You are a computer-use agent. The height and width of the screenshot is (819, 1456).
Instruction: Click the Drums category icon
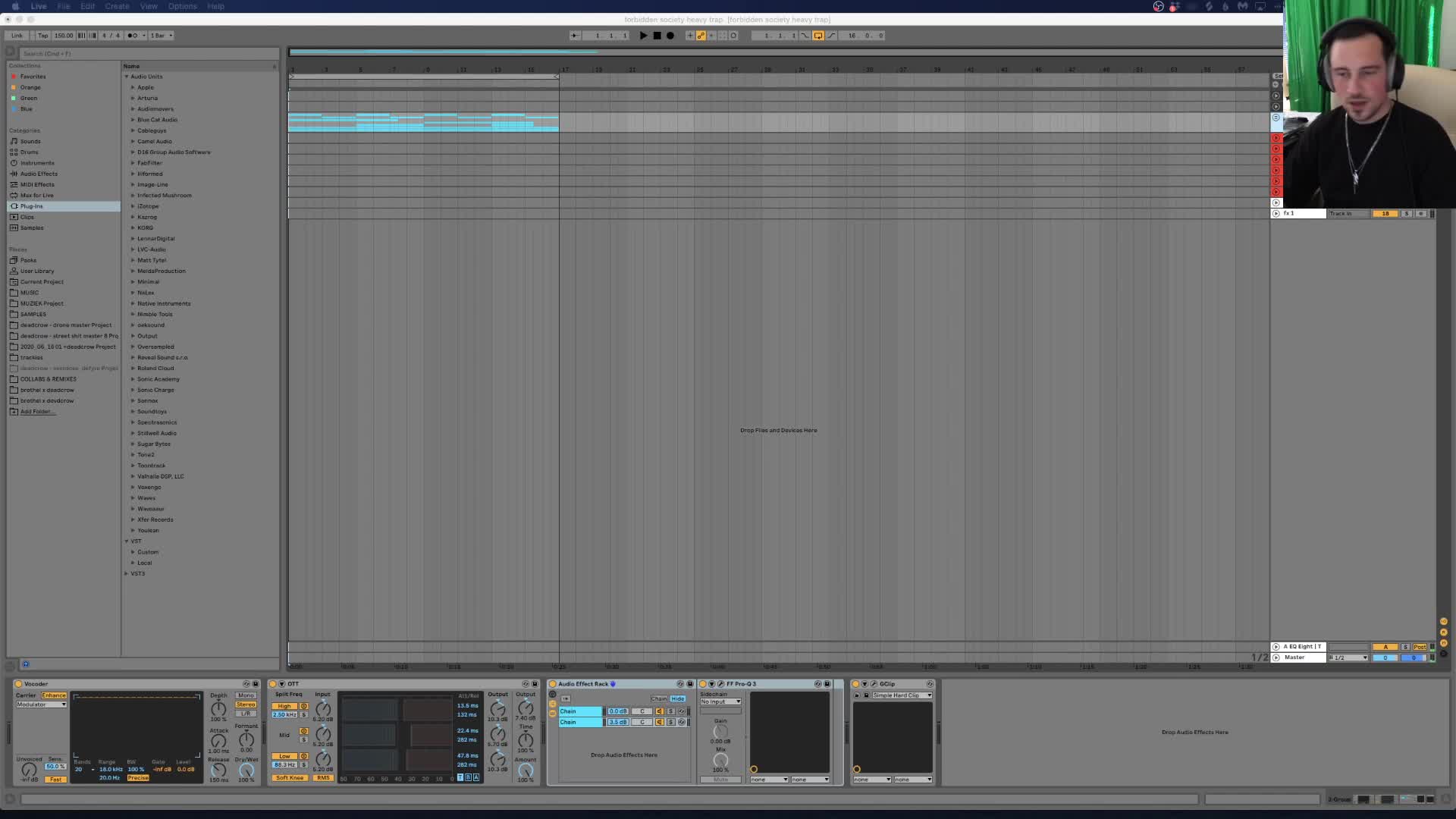(x=14, y=152)
